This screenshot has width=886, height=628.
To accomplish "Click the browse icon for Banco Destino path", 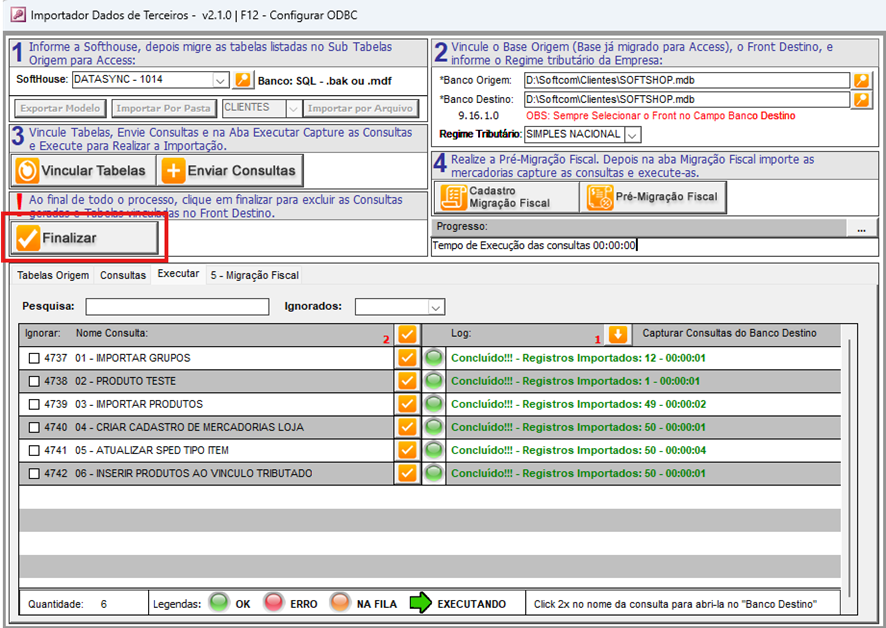I will click(861, 99).
